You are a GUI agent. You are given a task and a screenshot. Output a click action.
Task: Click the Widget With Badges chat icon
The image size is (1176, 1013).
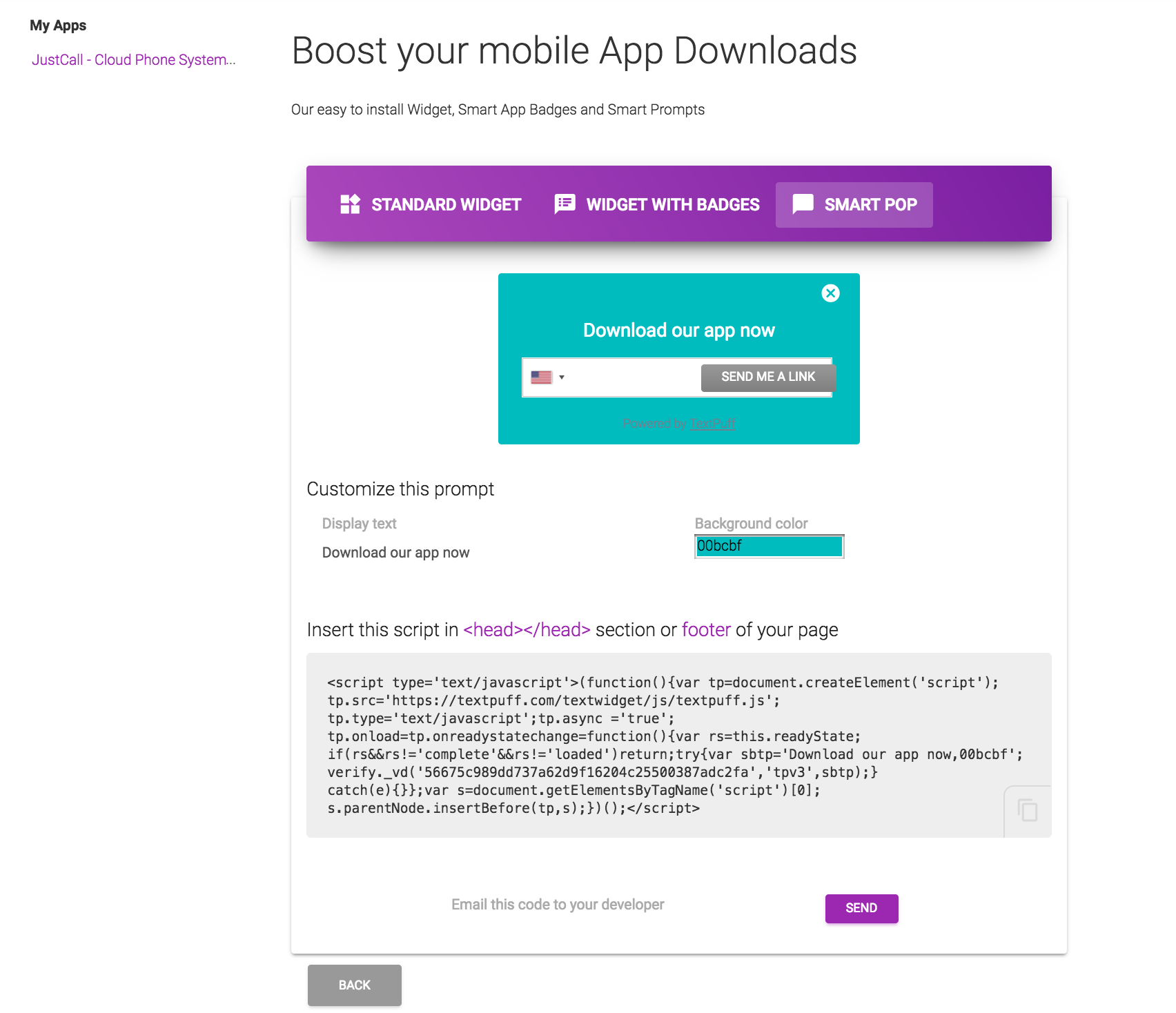[565, 204]
